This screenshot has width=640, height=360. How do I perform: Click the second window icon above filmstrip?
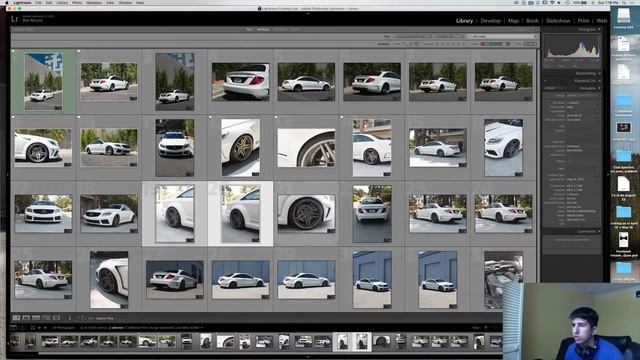[22, 327]
